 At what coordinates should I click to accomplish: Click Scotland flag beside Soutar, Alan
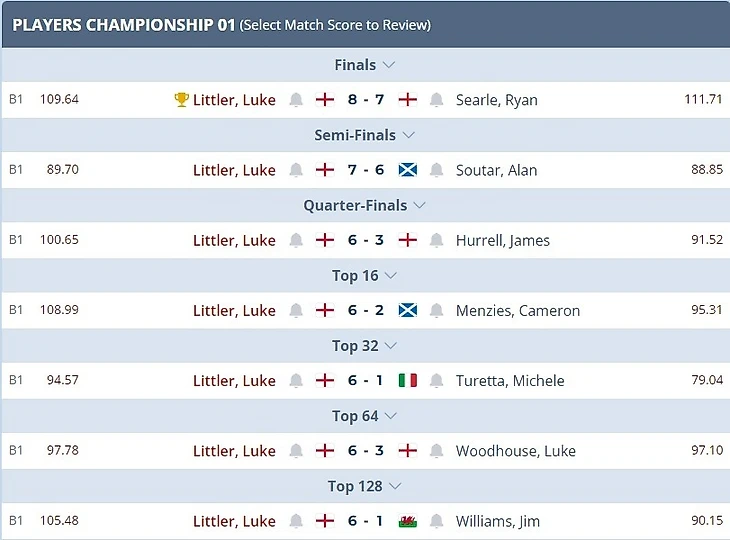[x=407, y=170]
